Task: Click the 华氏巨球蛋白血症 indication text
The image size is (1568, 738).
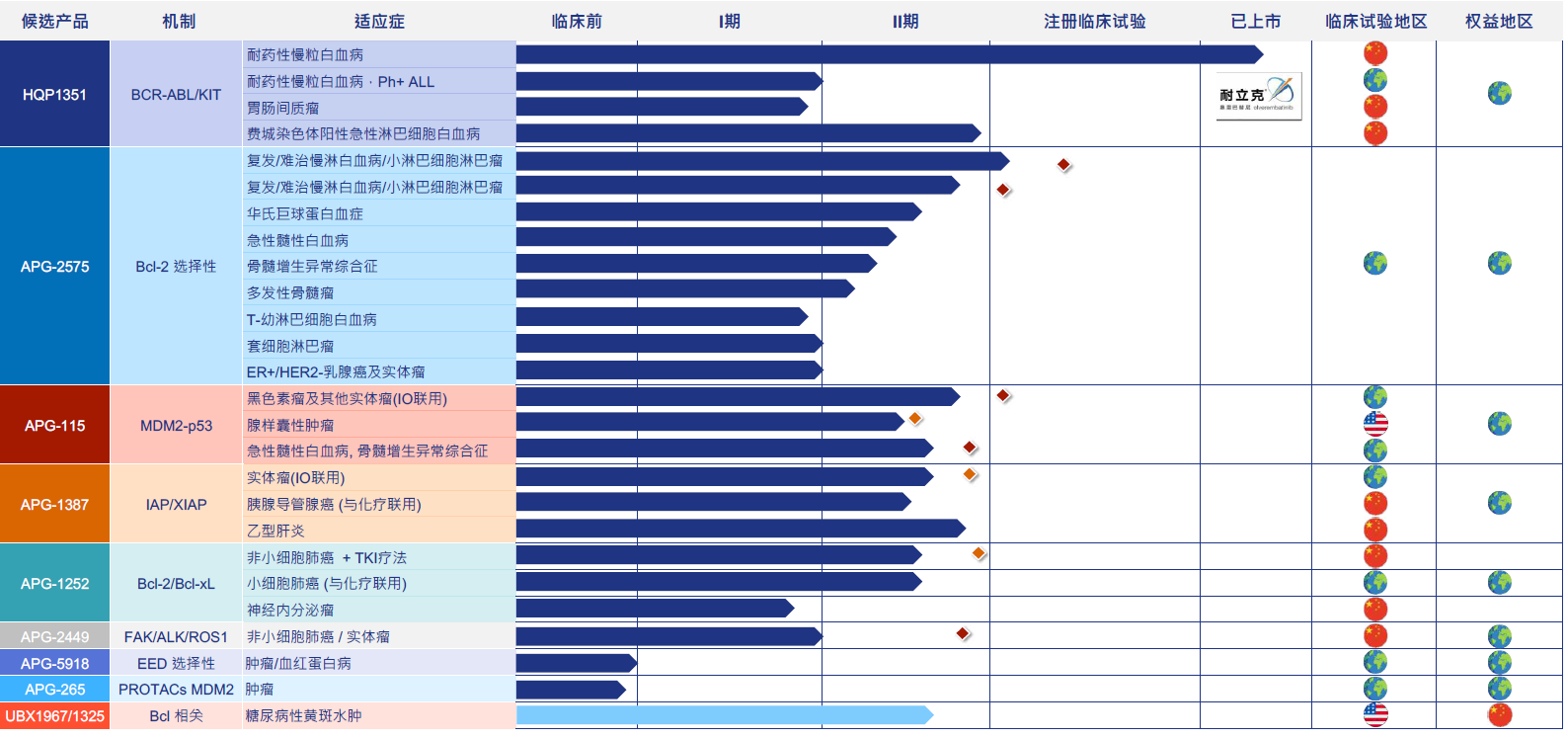Action: click(305, 213)
